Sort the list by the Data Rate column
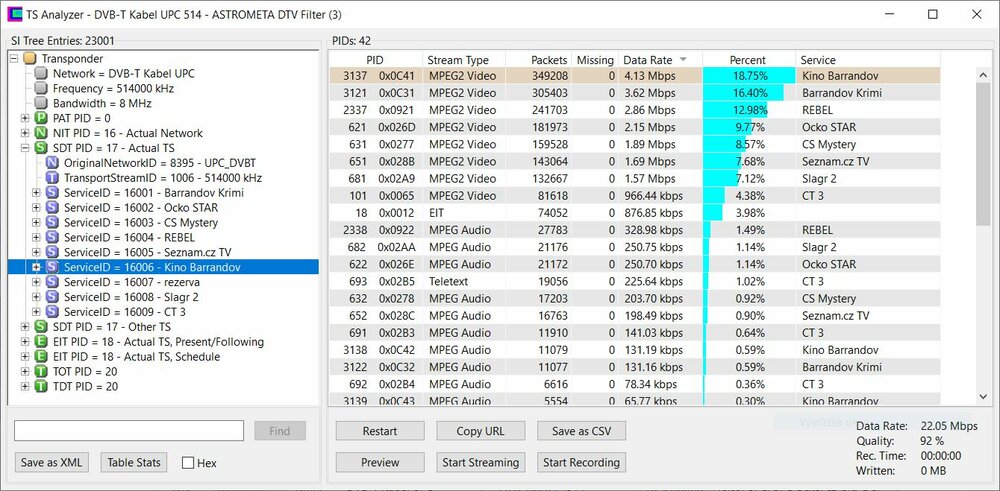Screen dimensions: 1000x491 pos(647,60)
